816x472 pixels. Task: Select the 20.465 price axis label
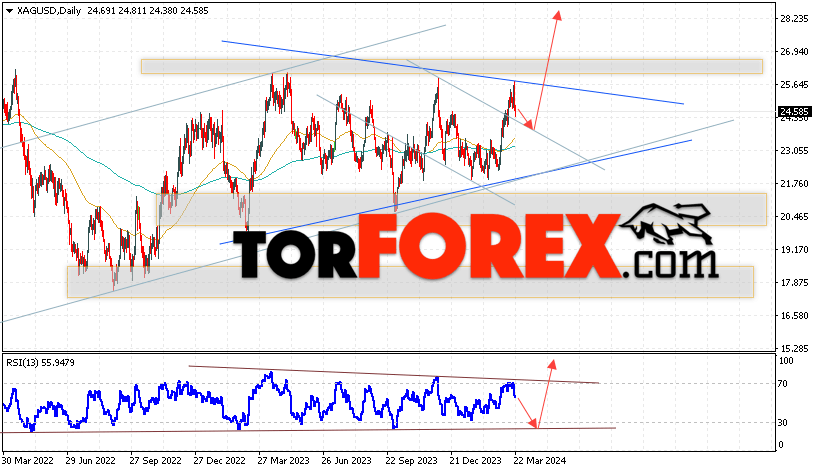(x=795, y=216)
